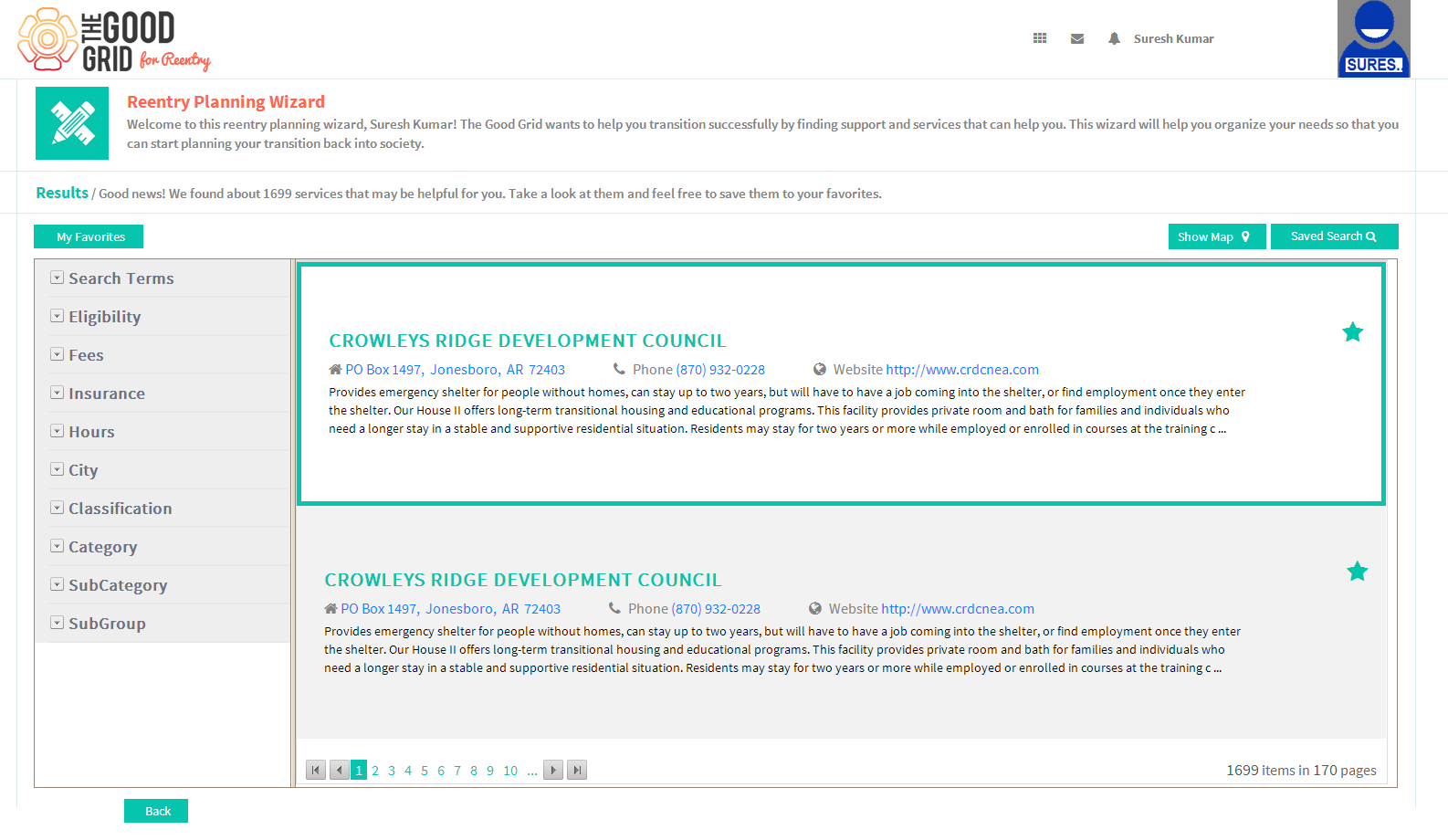Toggle favorite star on first Crowleys Ridge result

pyautogui.click(x=1353, y=332)
